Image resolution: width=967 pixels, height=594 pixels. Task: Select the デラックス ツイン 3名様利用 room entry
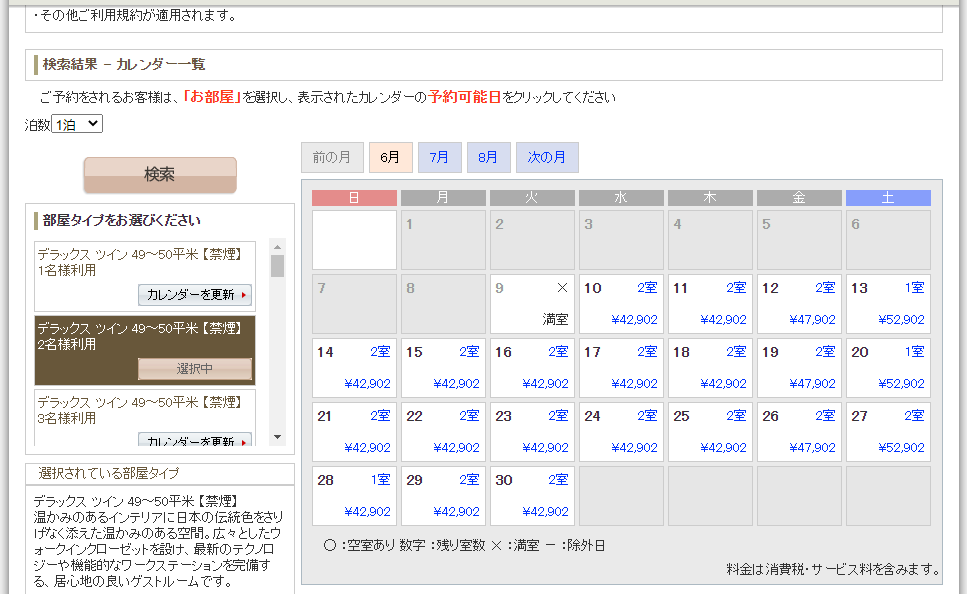click(145, 418)
